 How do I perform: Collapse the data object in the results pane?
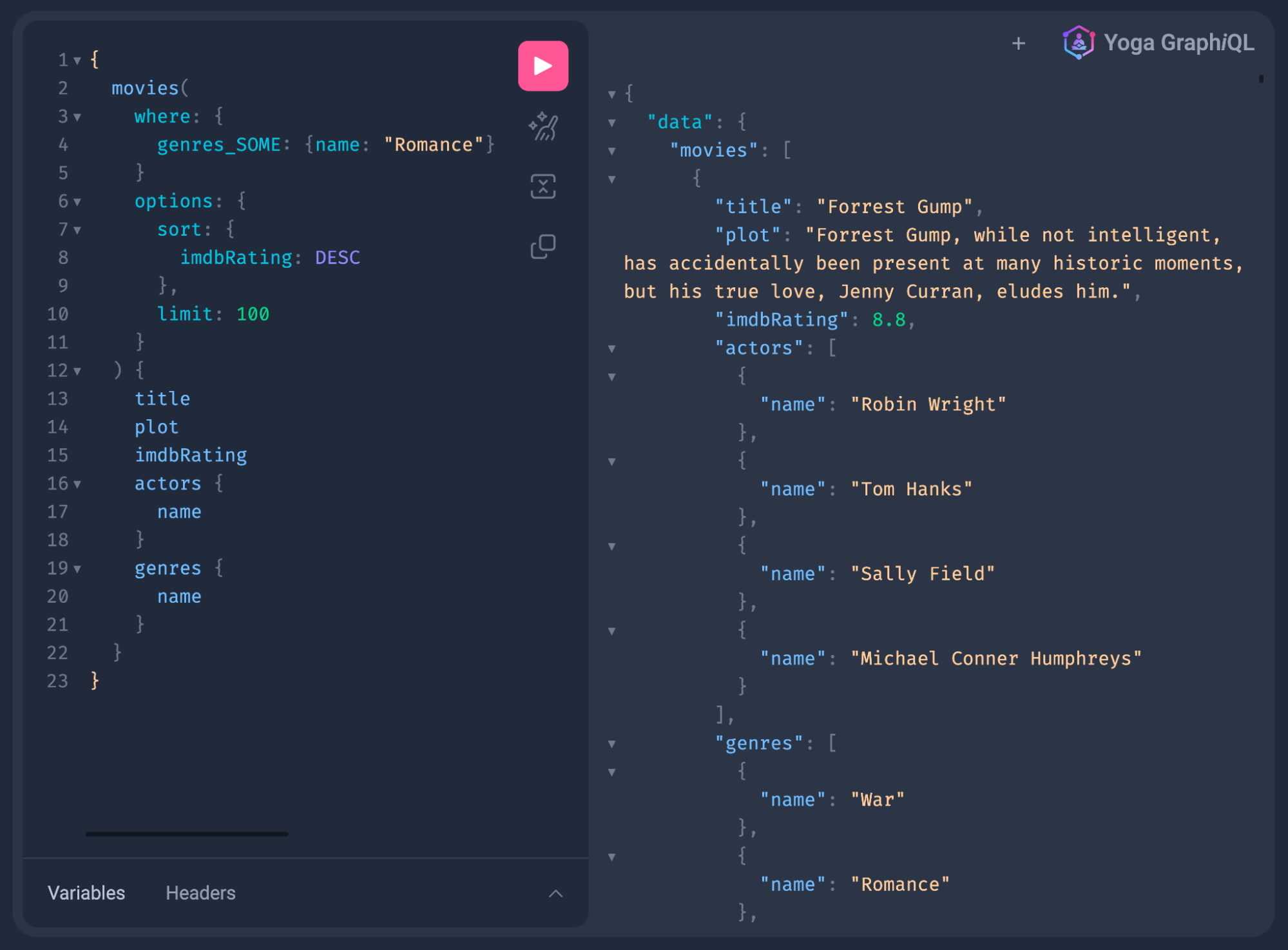(611, 122)
